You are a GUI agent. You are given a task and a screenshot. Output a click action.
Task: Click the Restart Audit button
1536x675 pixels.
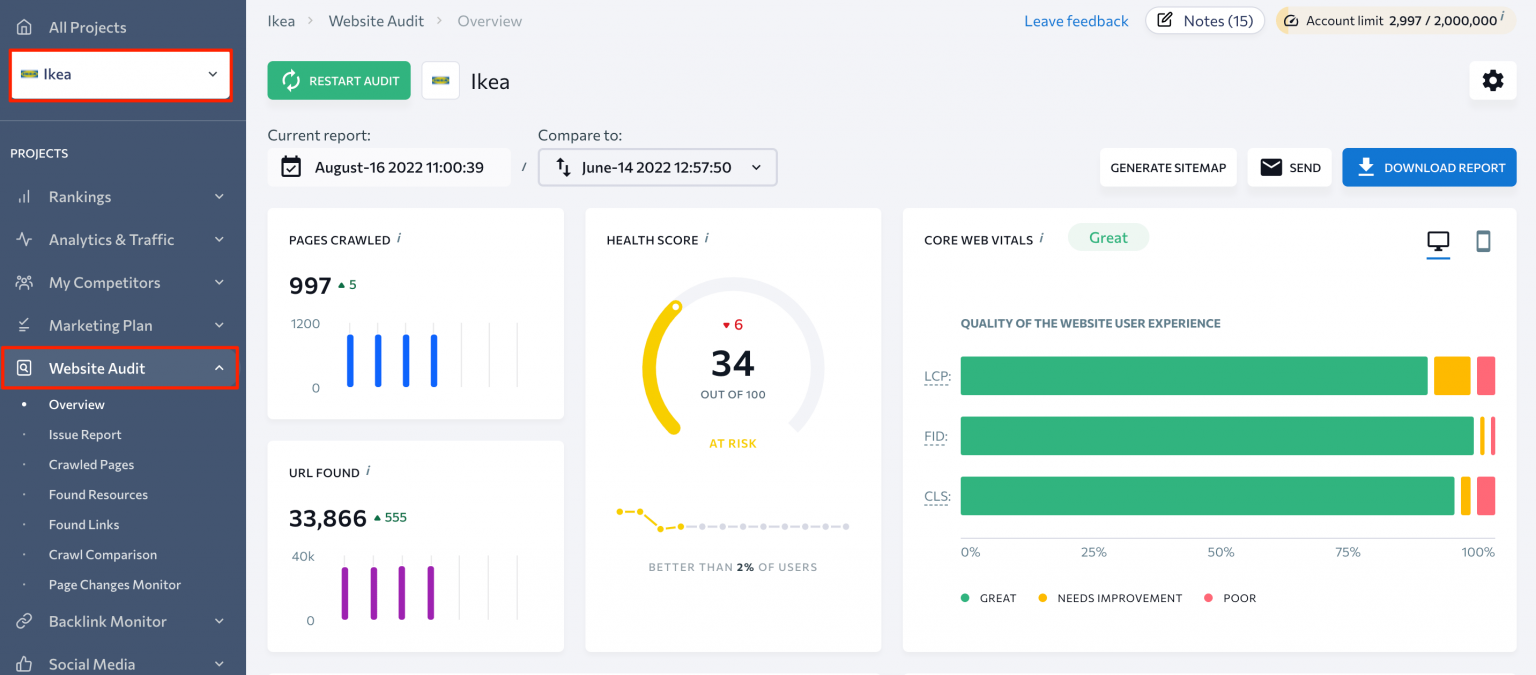coord(339,81)
